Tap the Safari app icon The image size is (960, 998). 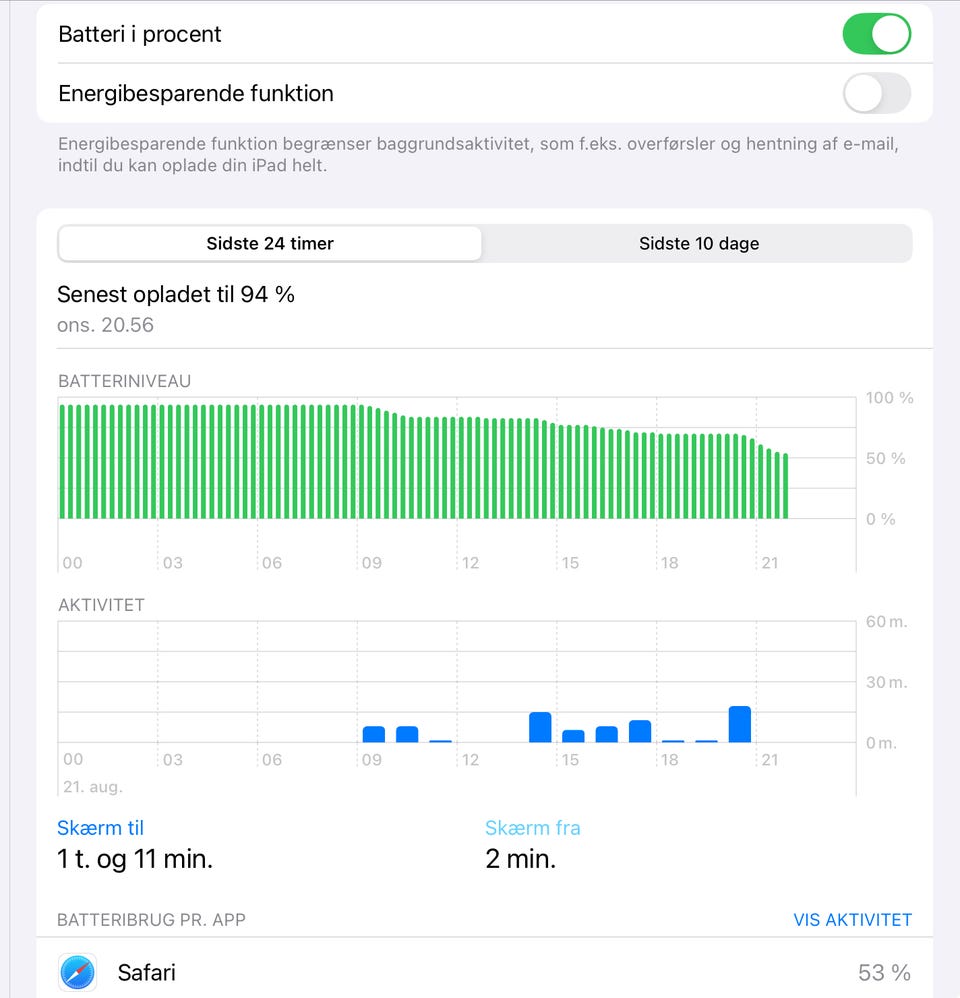coord(77,972)
